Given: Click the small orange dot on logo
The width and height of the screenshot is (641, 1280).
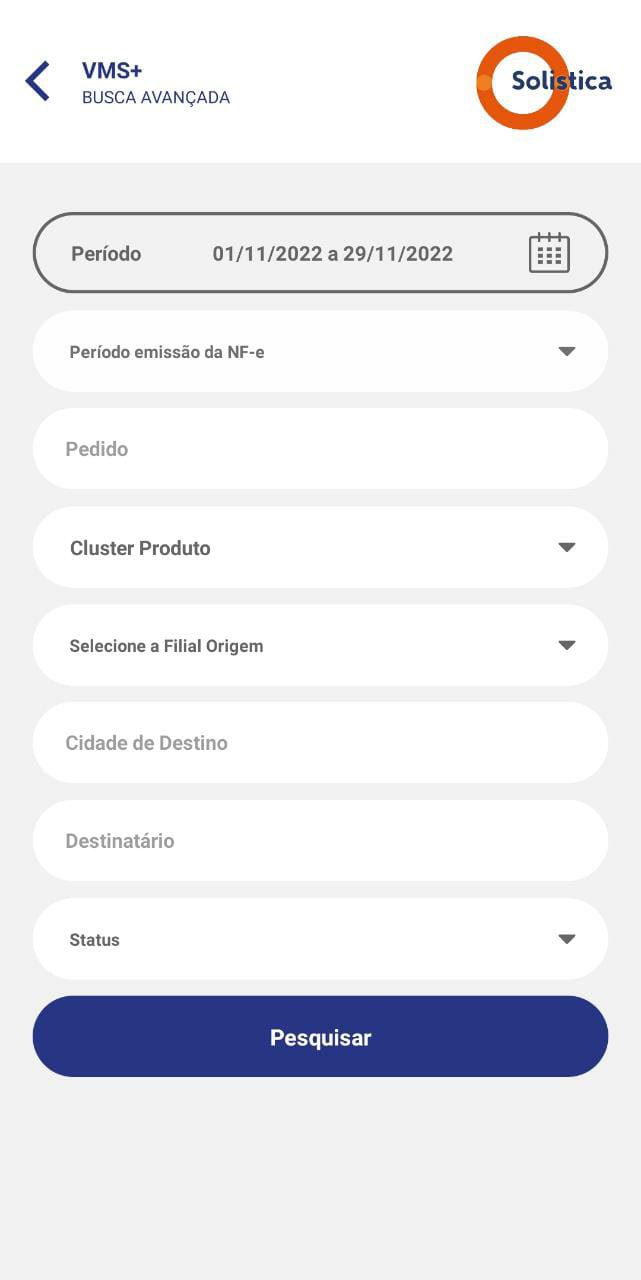Looking at the screenshot, I should click(x=484, y=83).
